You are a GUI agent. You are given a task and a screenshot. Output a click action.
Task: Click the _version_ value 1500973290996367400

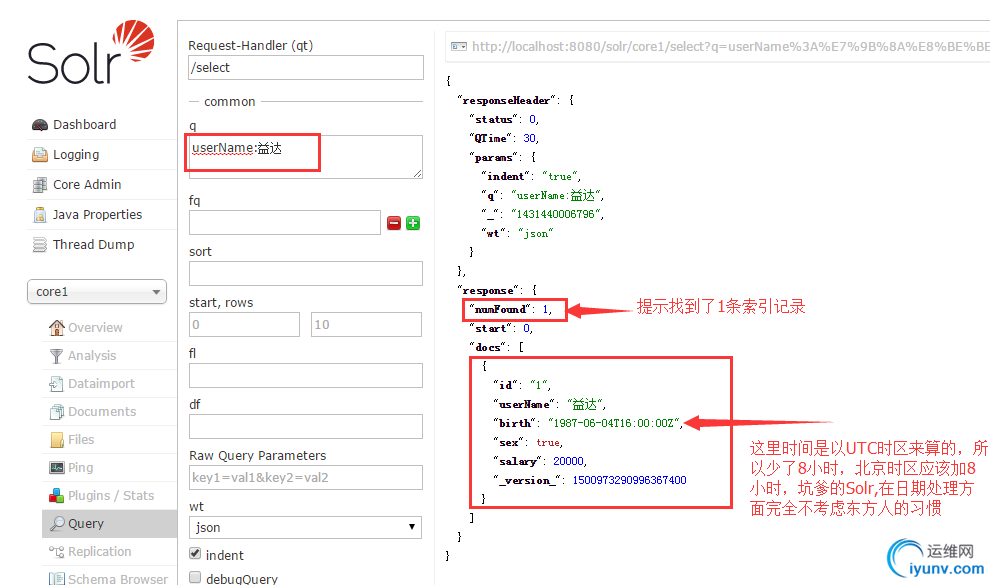coord(629,480)
